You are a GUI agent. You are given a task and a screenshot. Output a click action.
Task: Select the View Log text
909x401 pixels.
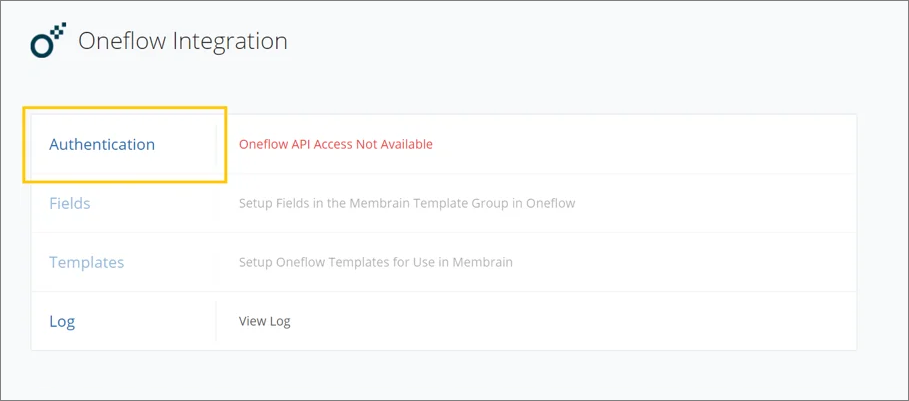tap(264, 321)
